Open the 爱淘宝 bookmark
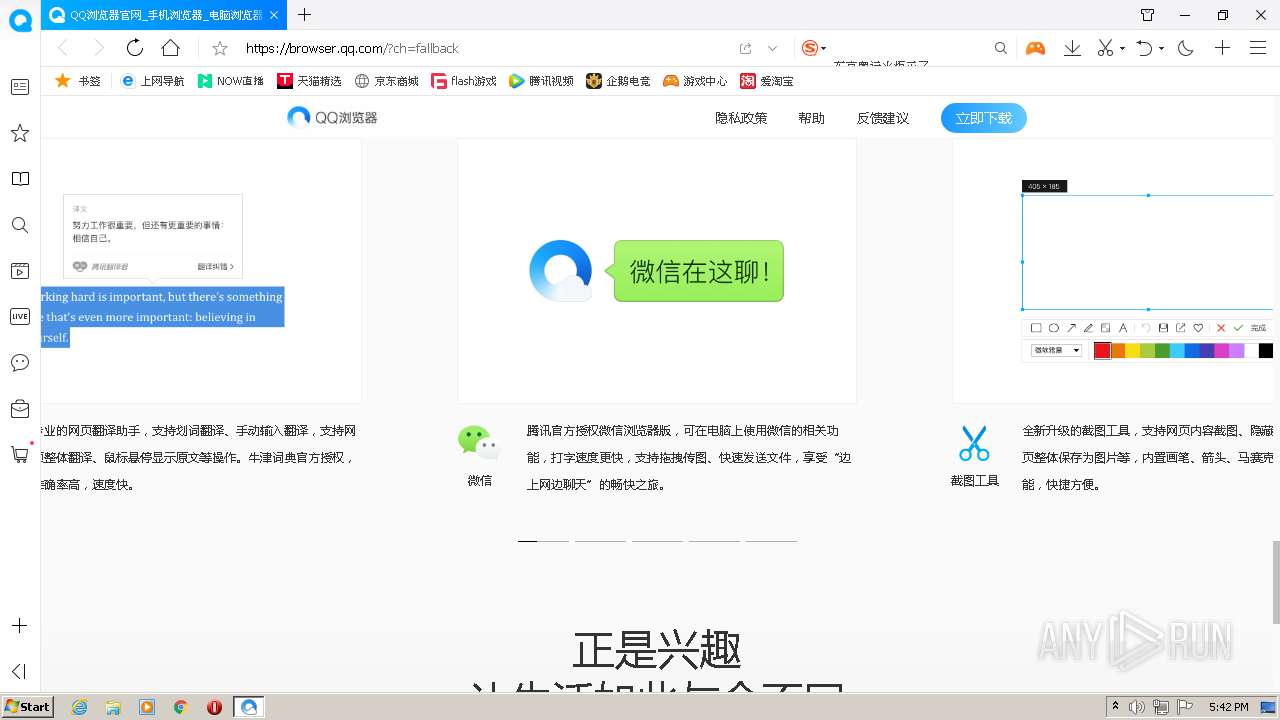 (766, 81)
